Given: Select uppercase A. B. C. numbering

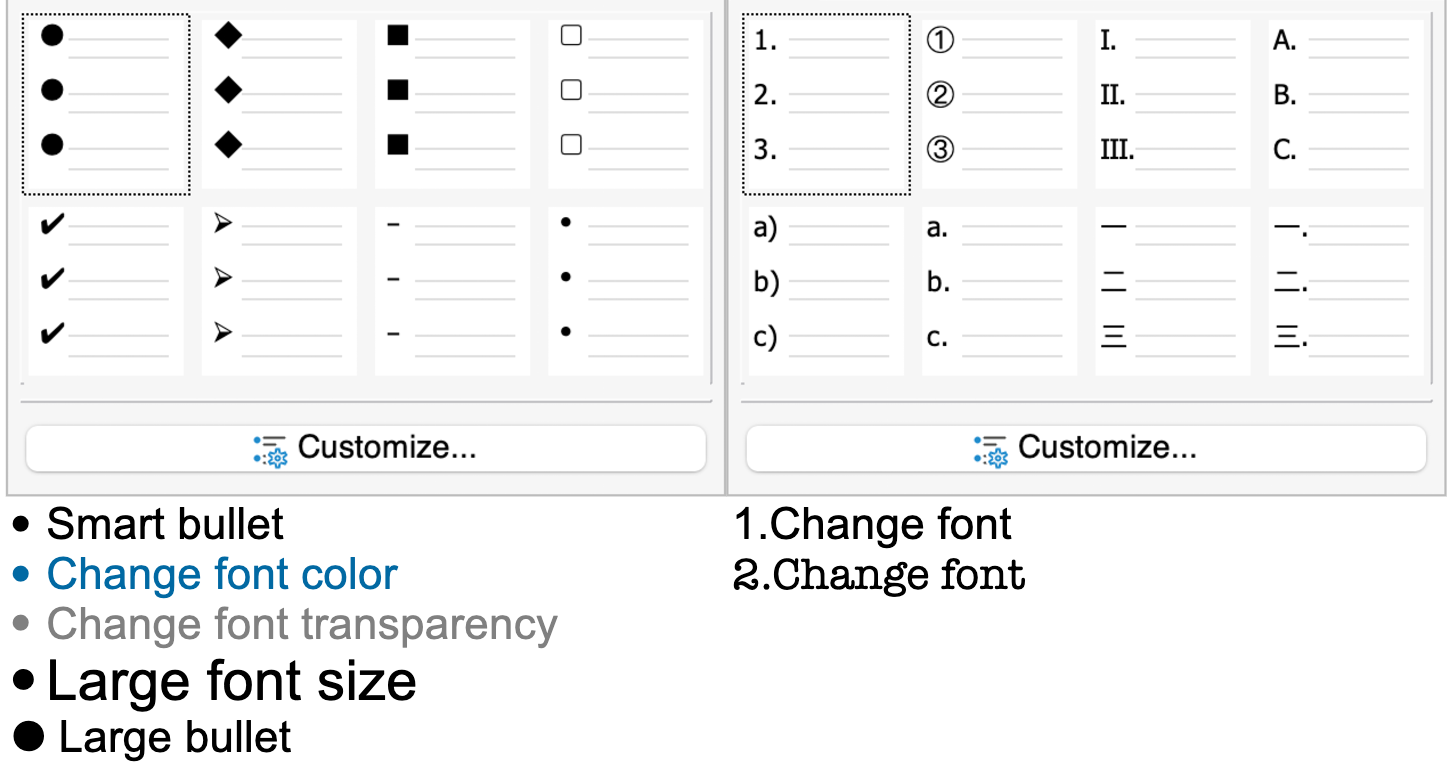Looking at the screenshot, I should [1345, 104].
